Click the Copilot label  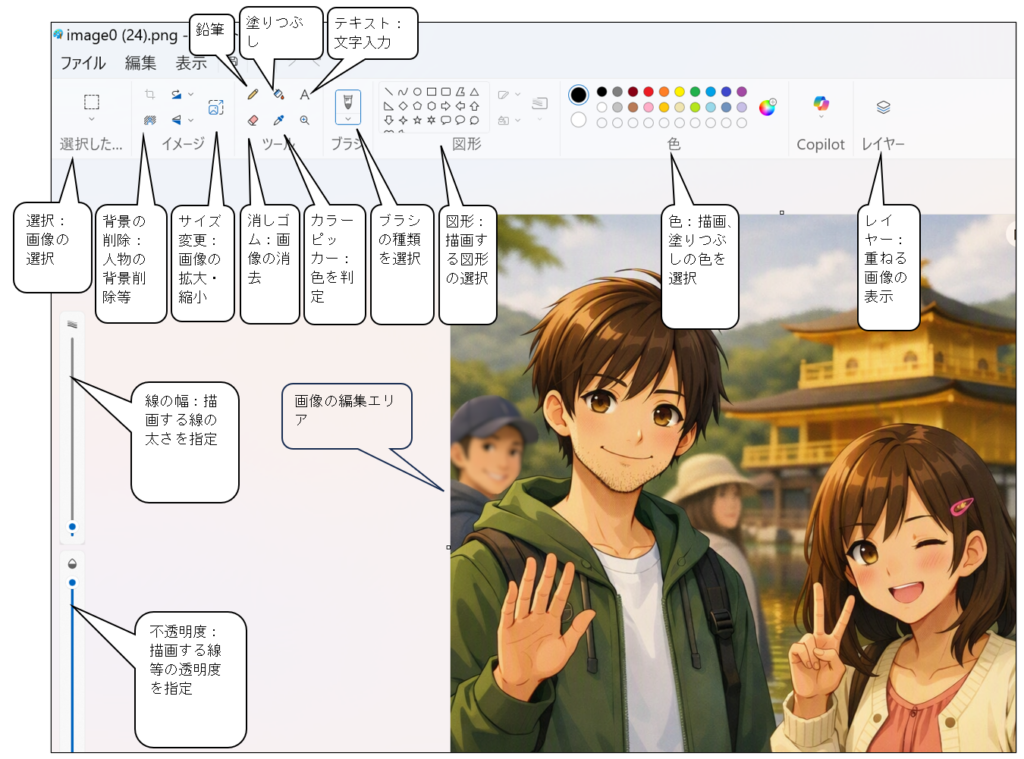point(821,144)
